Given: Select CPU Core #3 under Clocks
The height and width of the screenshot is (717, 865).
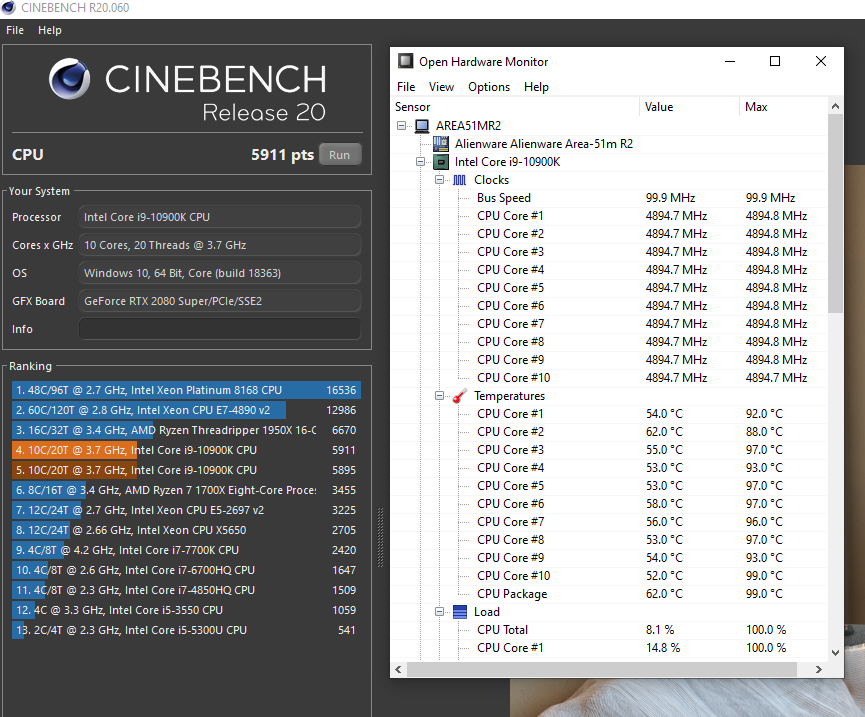Looking at the screenshot, I should [610, 252].
